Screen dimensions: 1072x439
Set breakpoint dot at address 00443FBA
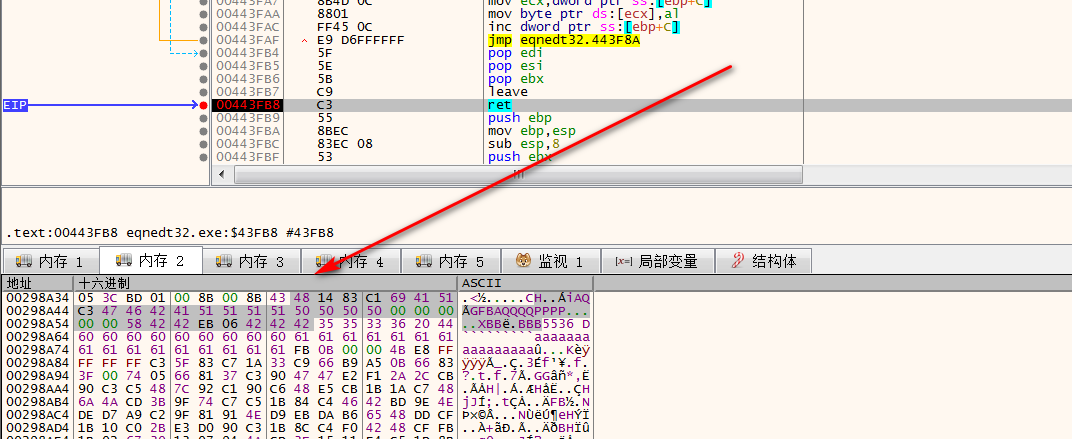(203, 131)
